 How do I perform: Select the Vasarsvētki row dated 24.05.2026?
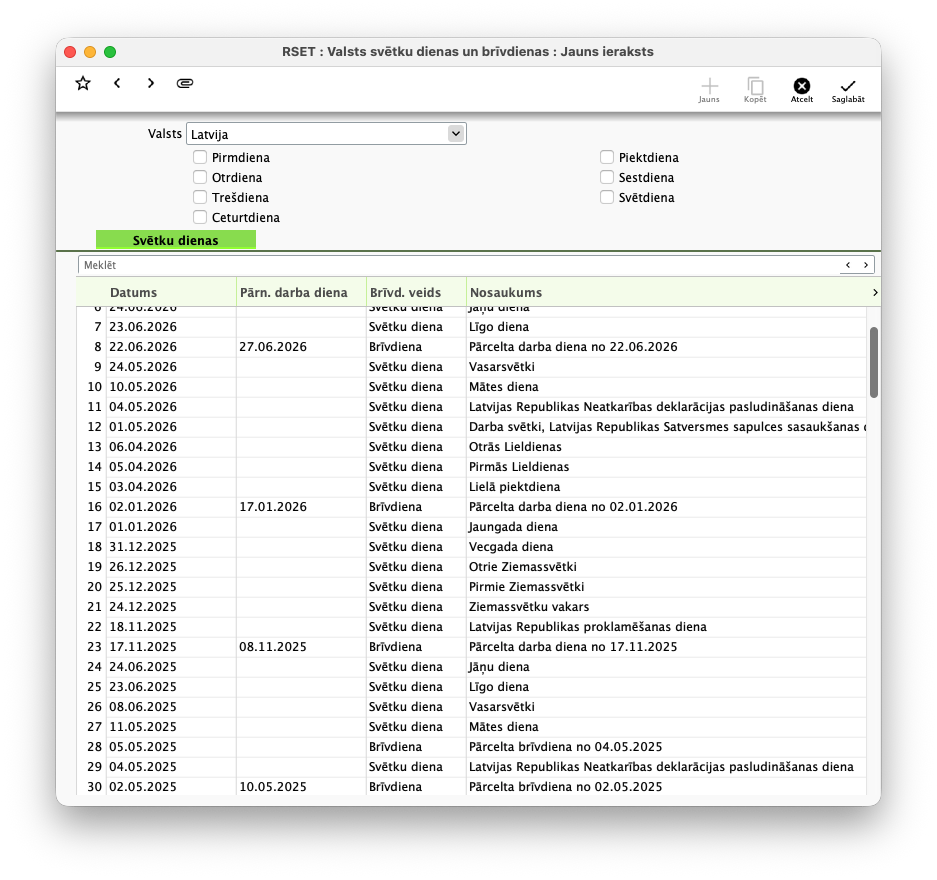pyautogui.click(x=471, y=367)
